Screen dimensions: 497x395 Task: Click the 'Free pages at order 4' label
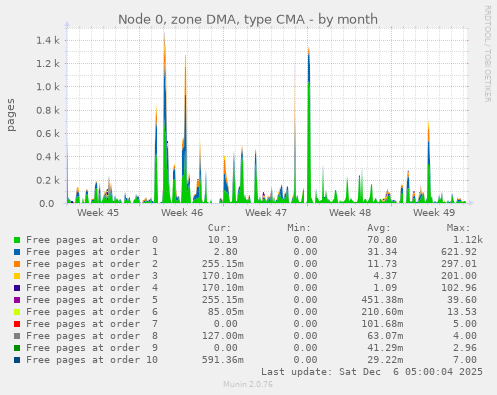[x=92, y=288]
